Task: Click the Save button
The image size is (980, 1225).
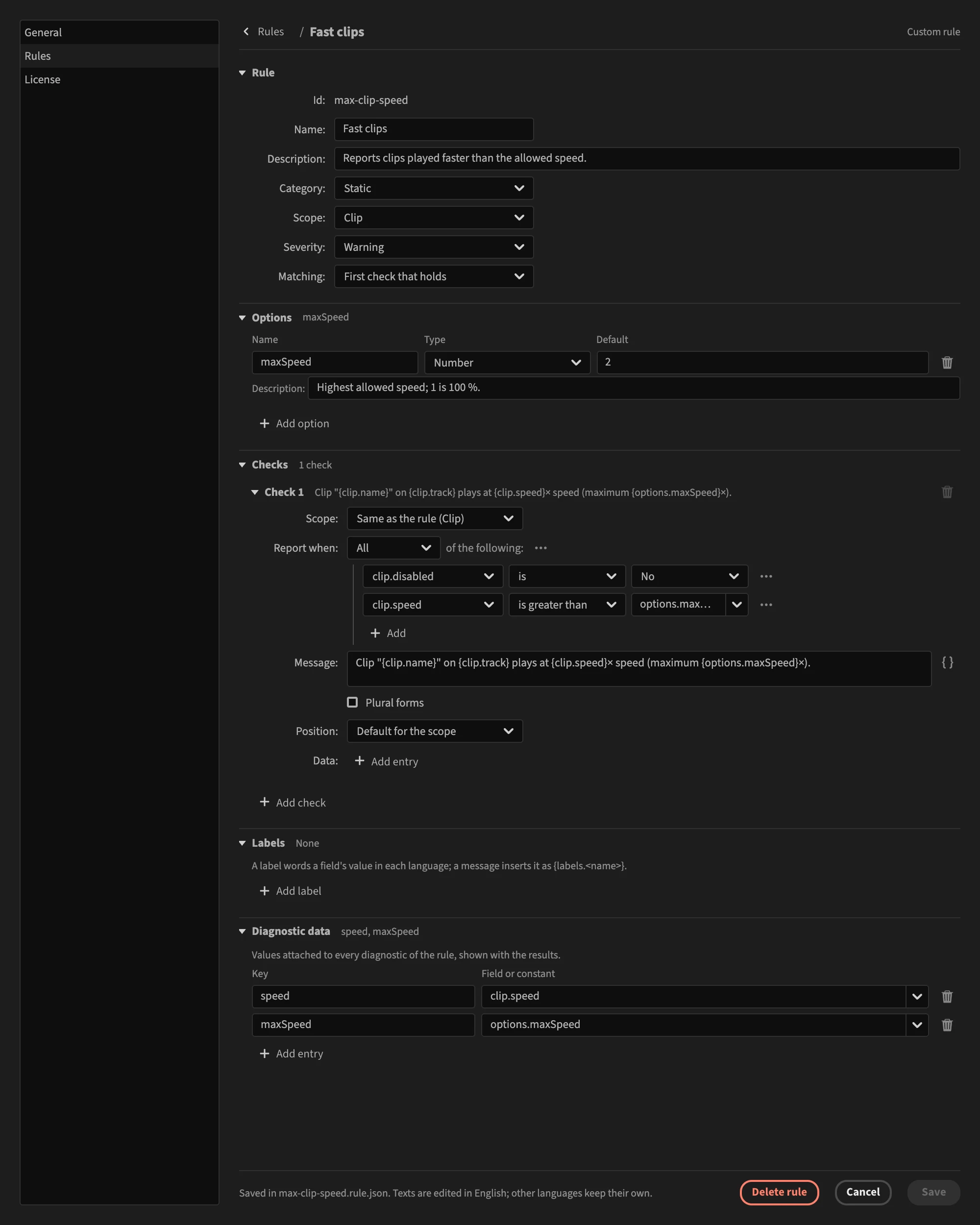Action: 933,1192
